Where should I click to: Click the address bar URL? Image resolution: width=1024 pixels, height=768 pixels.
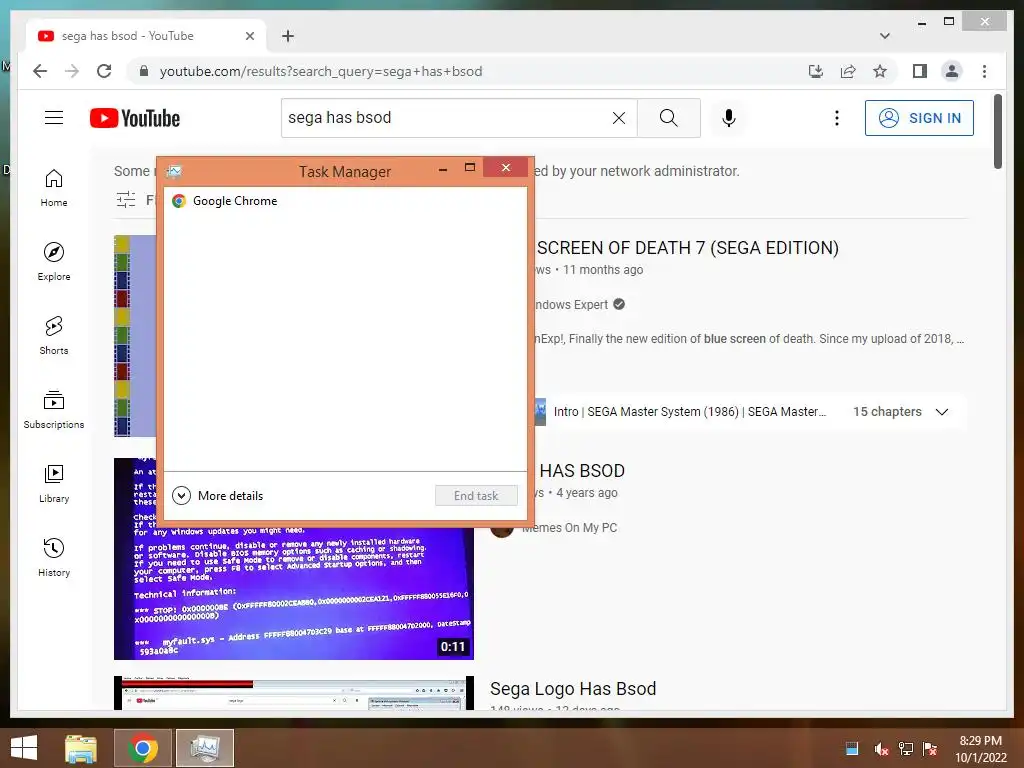pos(321,71)
